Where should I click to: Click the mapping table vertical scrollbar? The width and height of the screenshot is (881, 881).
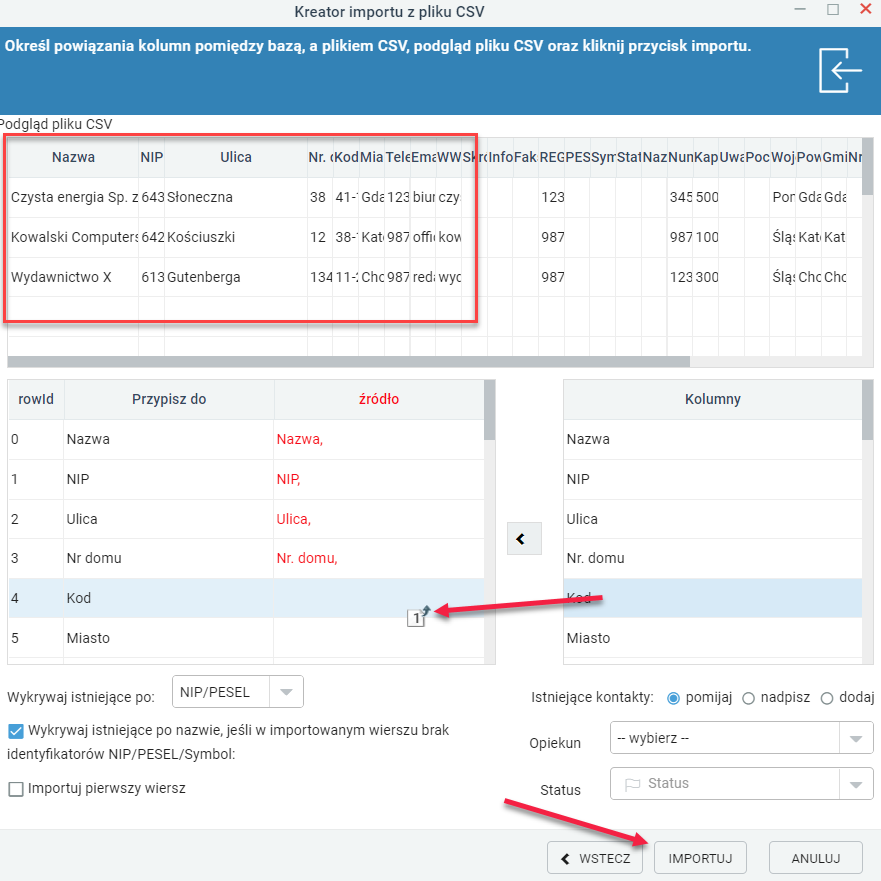pos(489,410)
